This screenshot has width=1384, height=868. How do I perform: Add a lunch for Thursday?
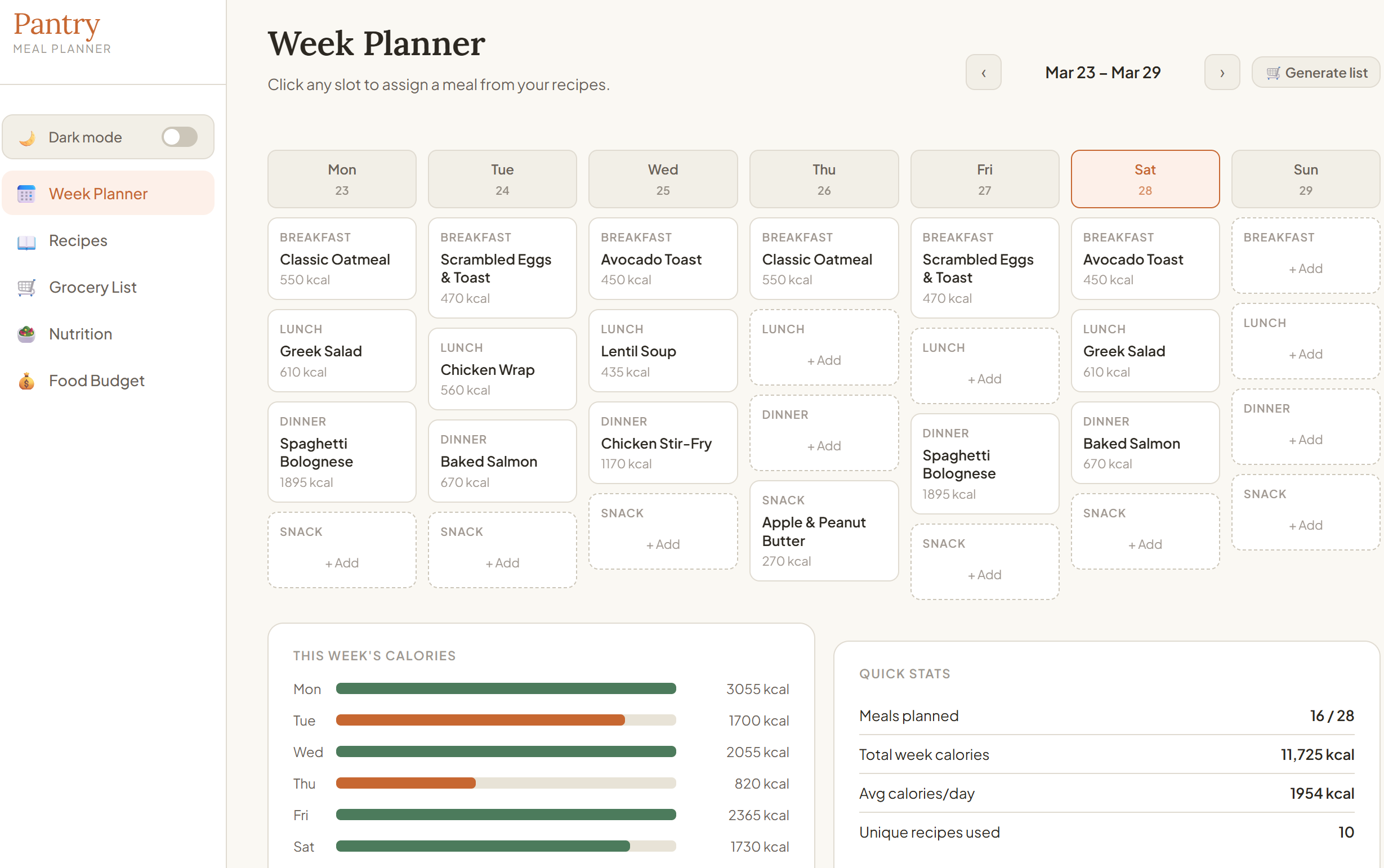pos(824,347)
